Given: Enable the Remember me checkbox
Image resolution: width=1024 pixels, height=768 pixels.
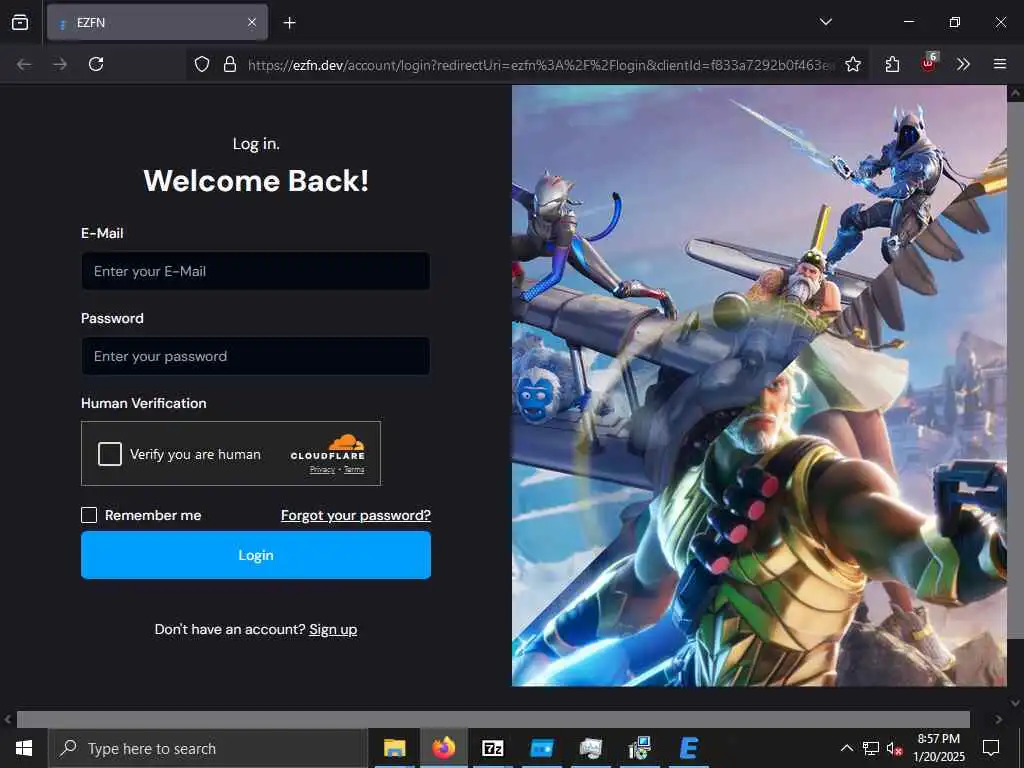Looking at the screenshot, I should [89, 515].
